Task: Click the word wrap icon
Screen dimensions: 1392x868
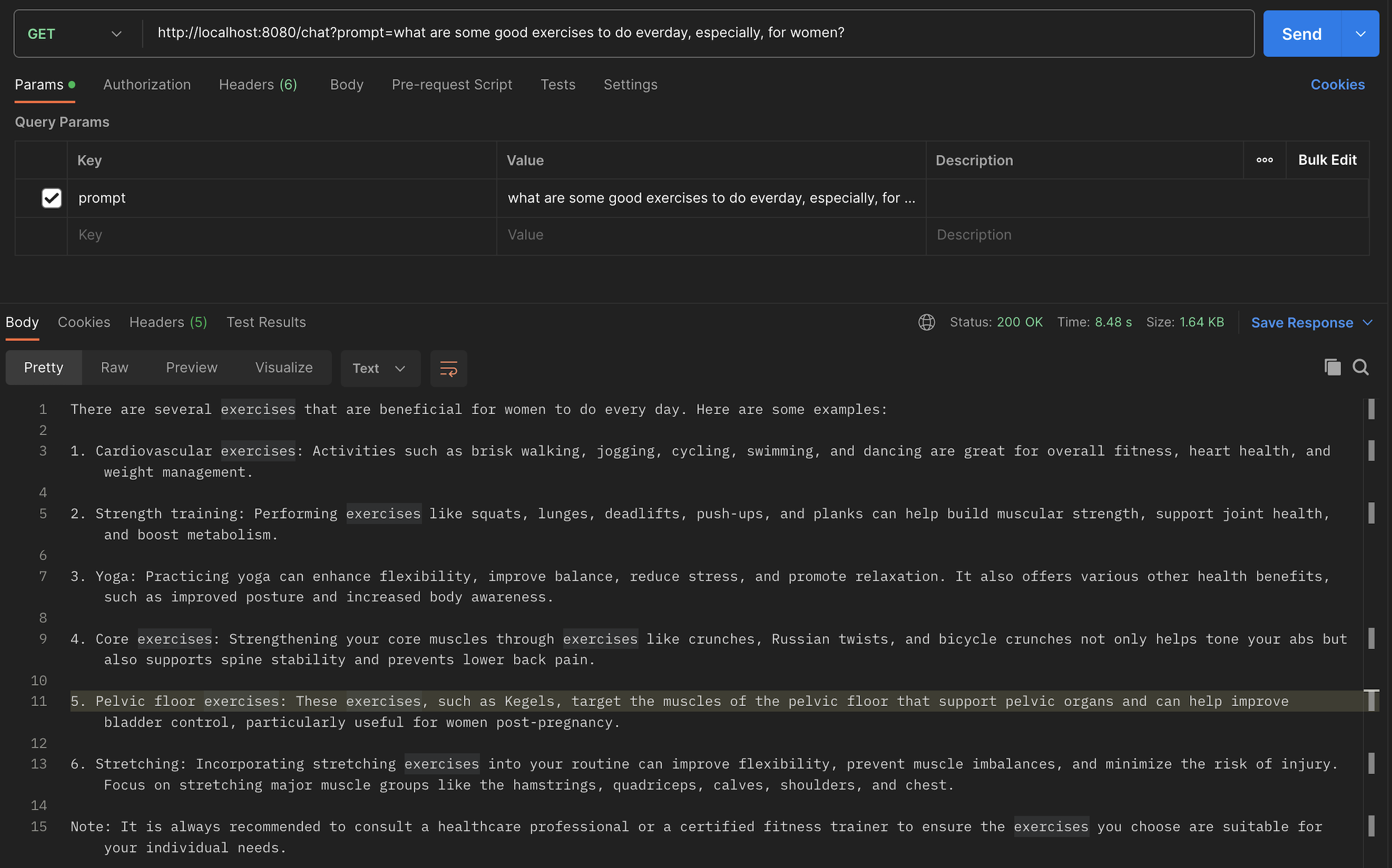Action: click(x=448, y=368)
